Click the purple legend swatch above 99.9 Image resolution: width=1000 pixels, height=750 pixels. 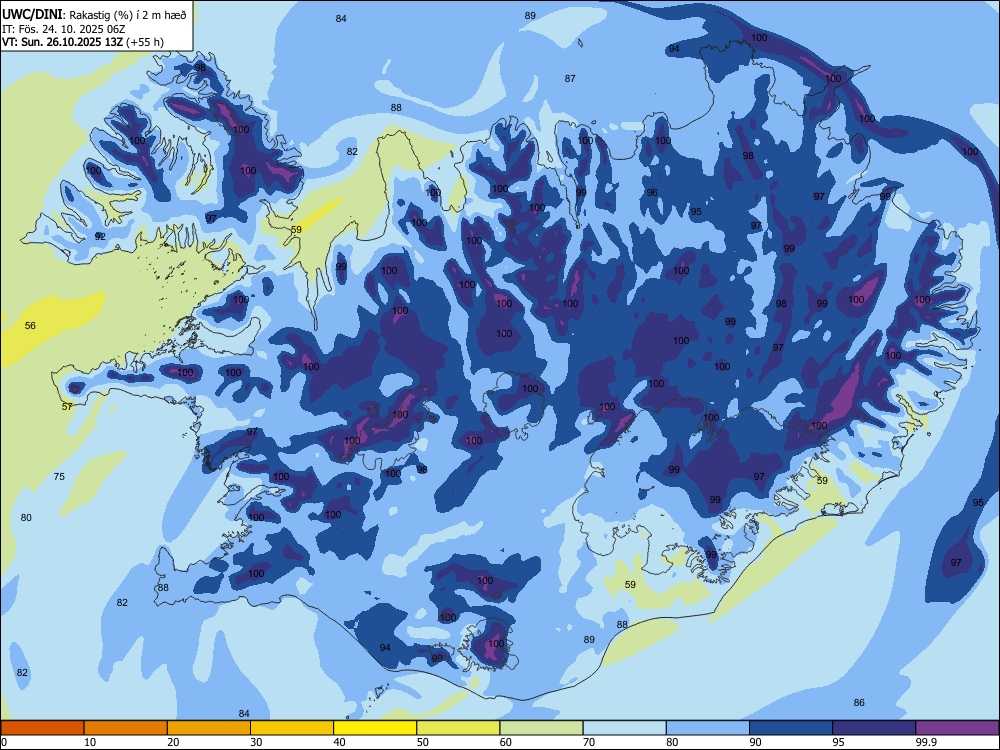click(957, 728)
